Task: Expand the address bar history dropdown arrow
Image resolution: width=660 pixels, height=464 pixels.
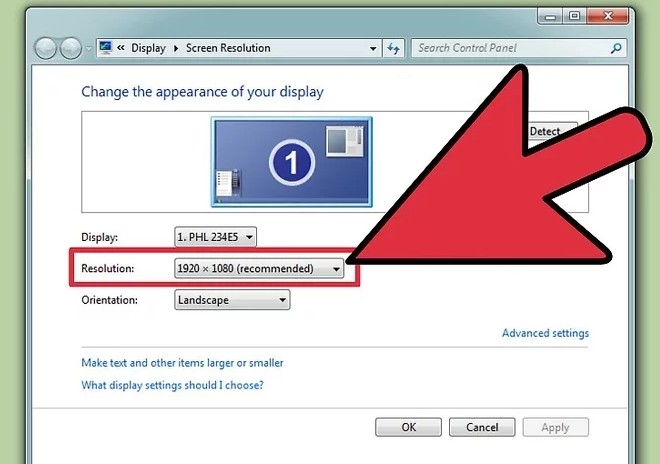Action: [x=372, y=48]
